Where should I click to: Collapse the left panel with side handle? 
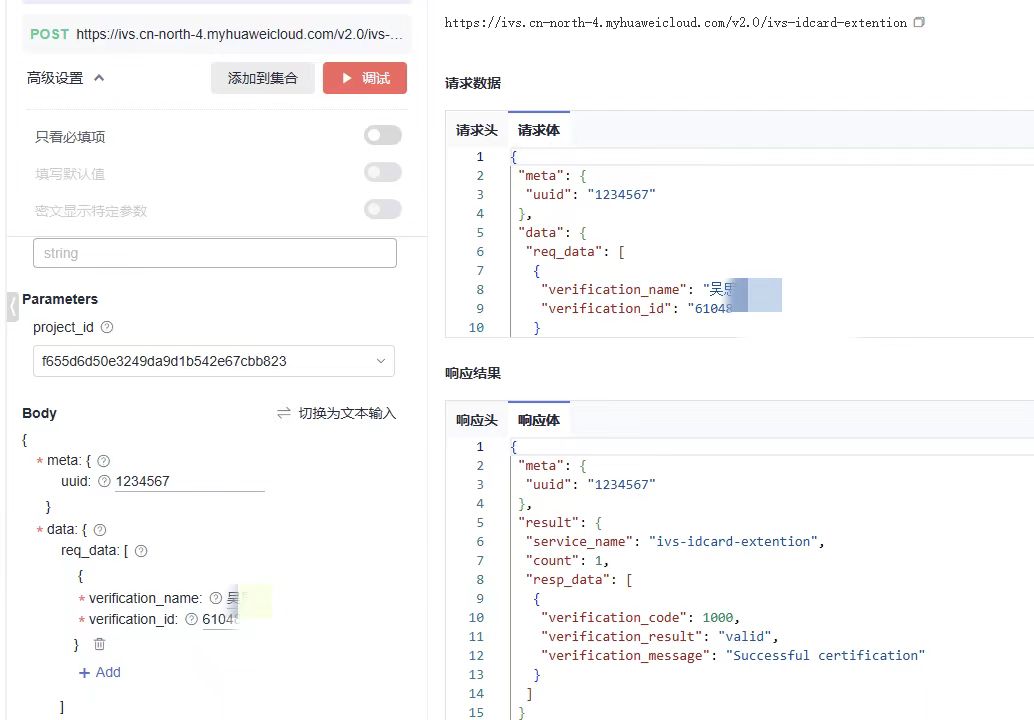[12, 307]
